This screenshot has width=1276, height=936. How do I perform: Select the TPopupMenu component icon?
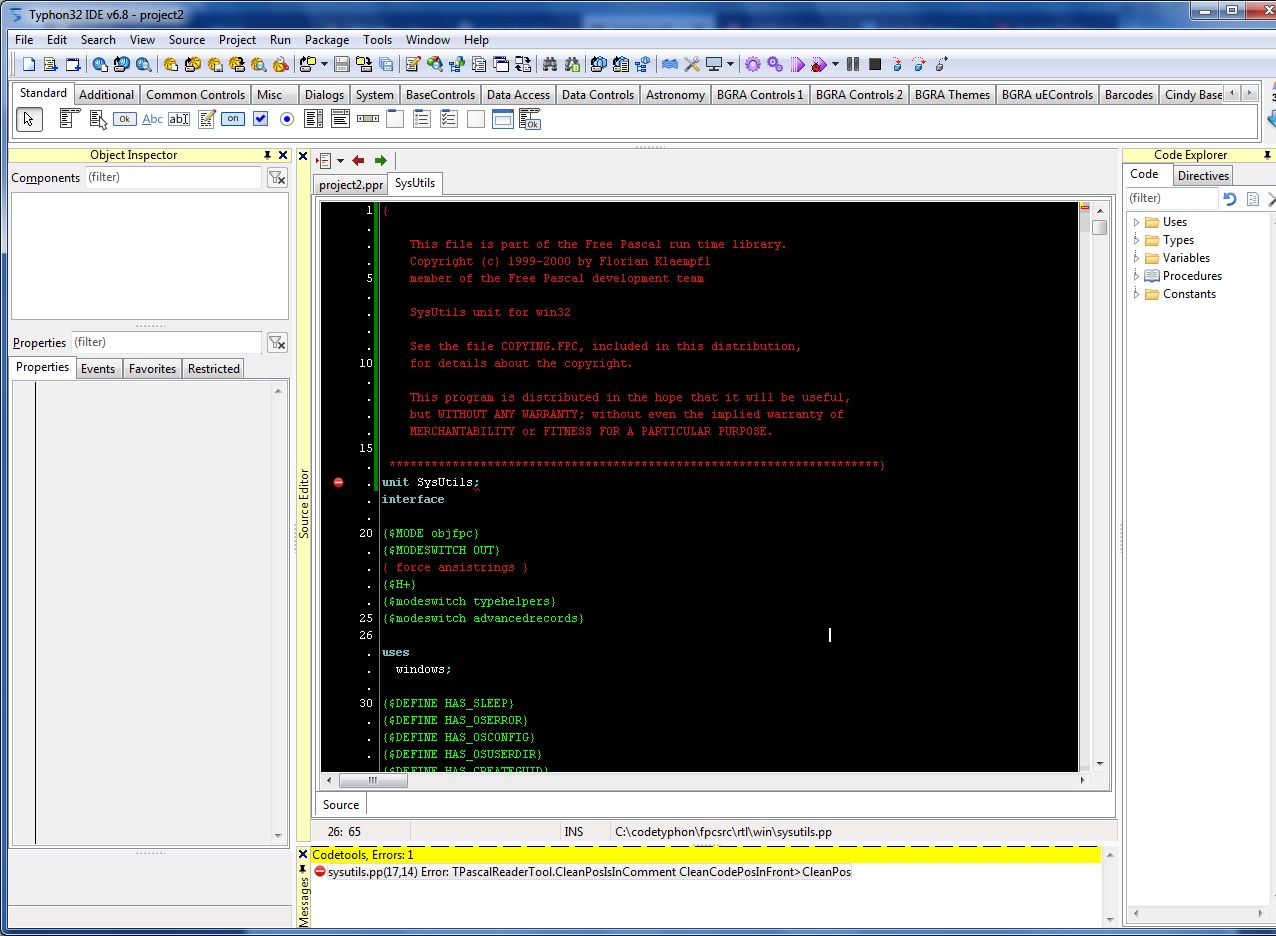98,119
